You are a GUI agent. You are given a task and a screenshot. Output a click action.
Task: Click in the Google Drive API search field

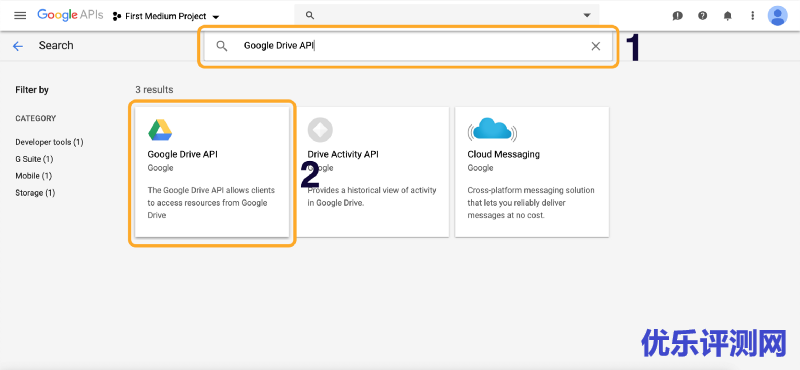[408, 46]
